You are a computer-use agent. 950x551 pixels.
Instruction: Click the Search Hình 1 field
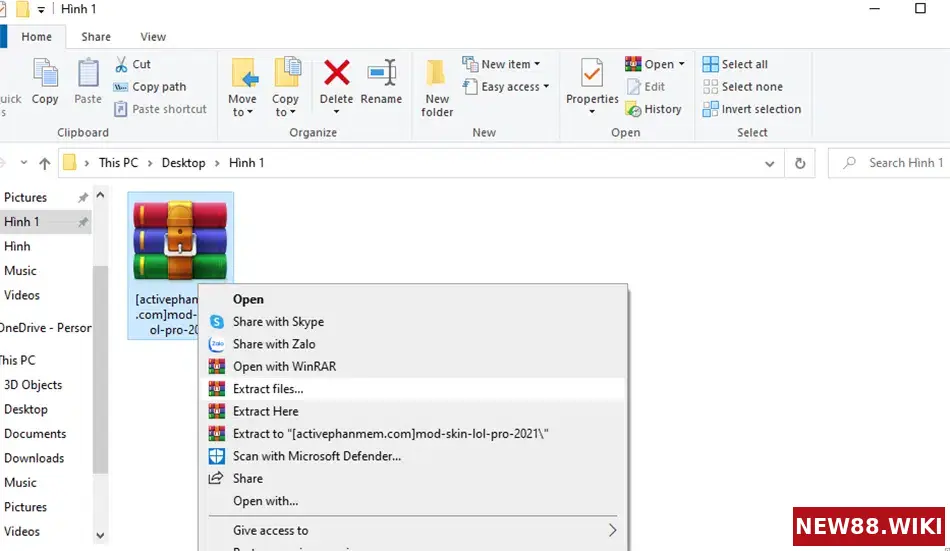click(x=889, y=163)
